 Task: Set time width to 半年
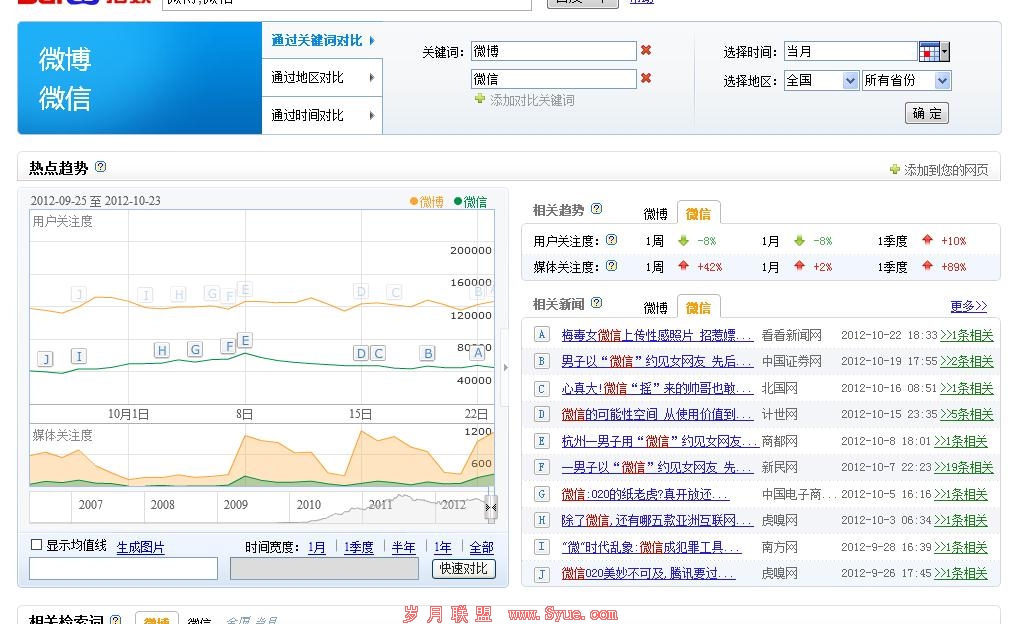[x=403, y=547]
